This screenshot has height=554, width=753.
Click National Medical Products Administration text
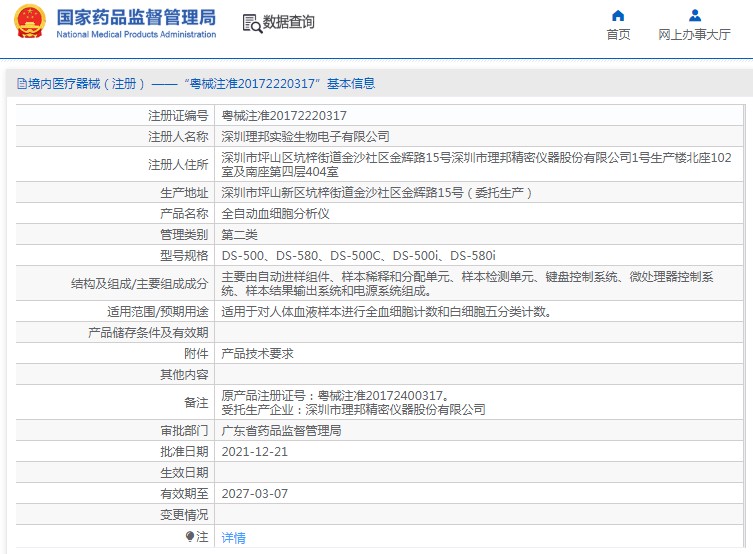pos(136,35)
